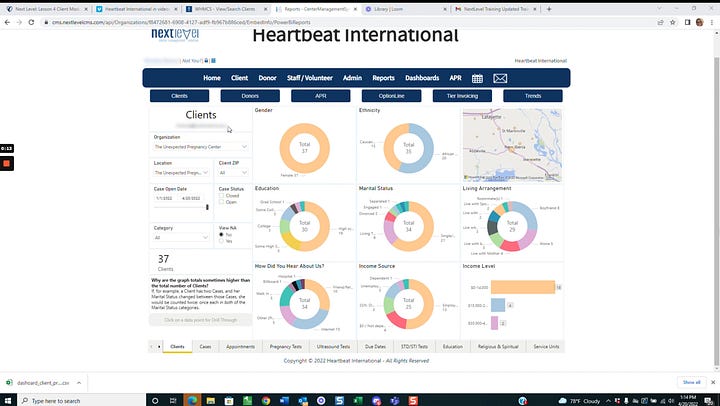This screenshot has width=720, height=406.
Task: Open the Chrome profile avatar
Action: point(699,22)
